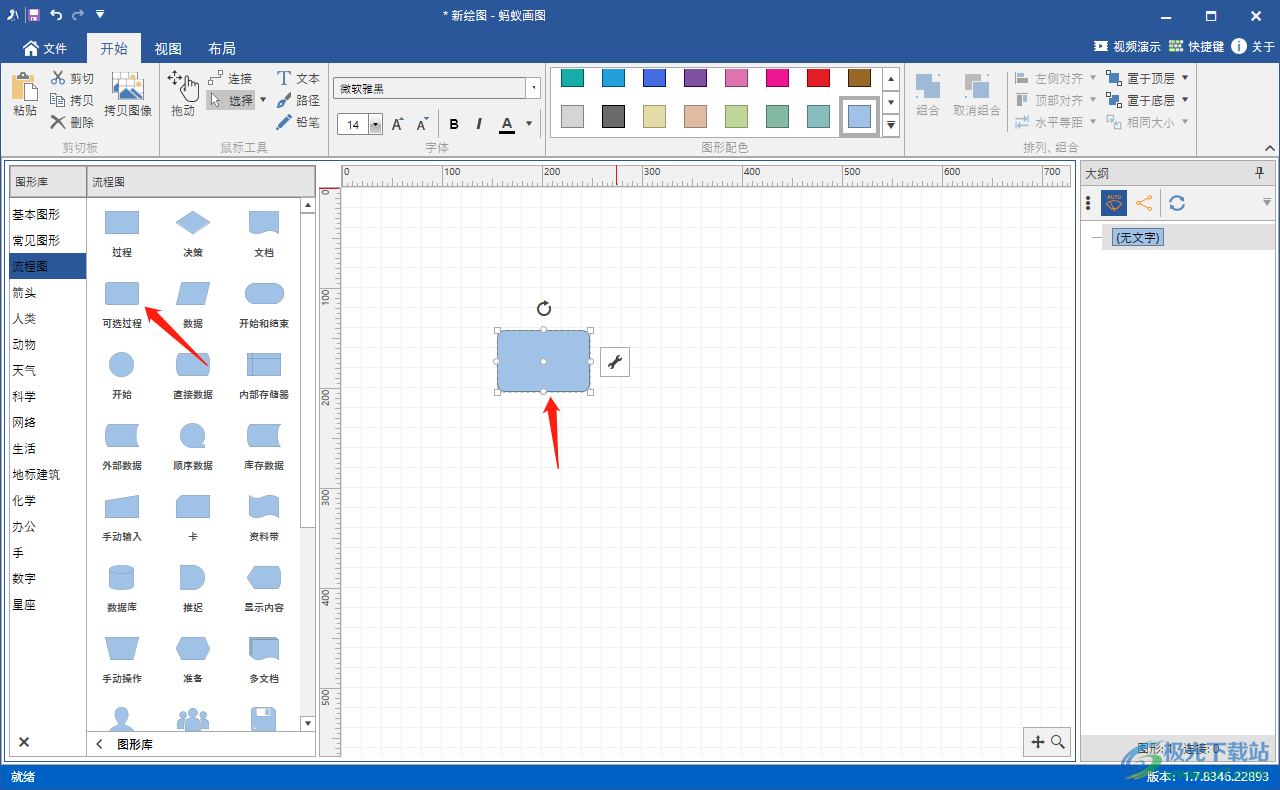Select the (无文字) outline item
The height and width of the screenshot is (790, 1280).
(x=1139, y=238)
